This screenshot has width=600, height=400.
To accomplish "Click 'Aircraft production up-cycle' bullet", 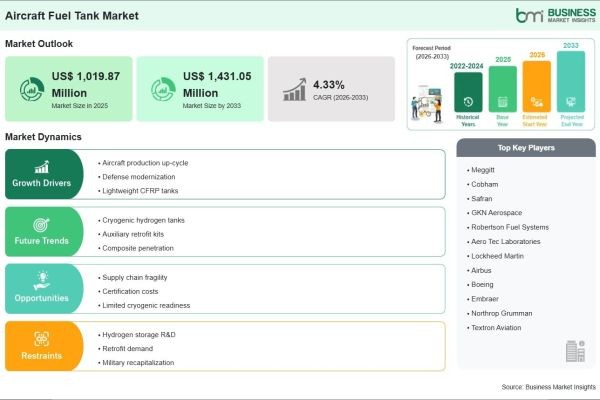I will click(x=143, y=163).
